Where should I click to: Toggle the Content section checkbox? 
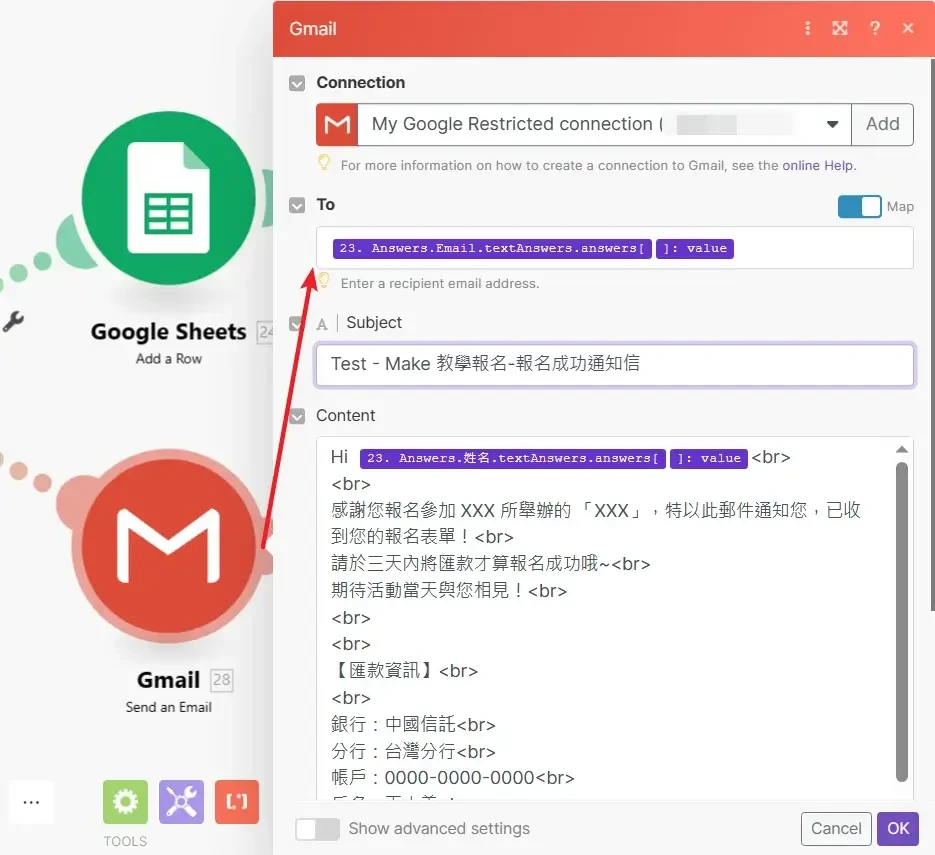pos(297,416)
